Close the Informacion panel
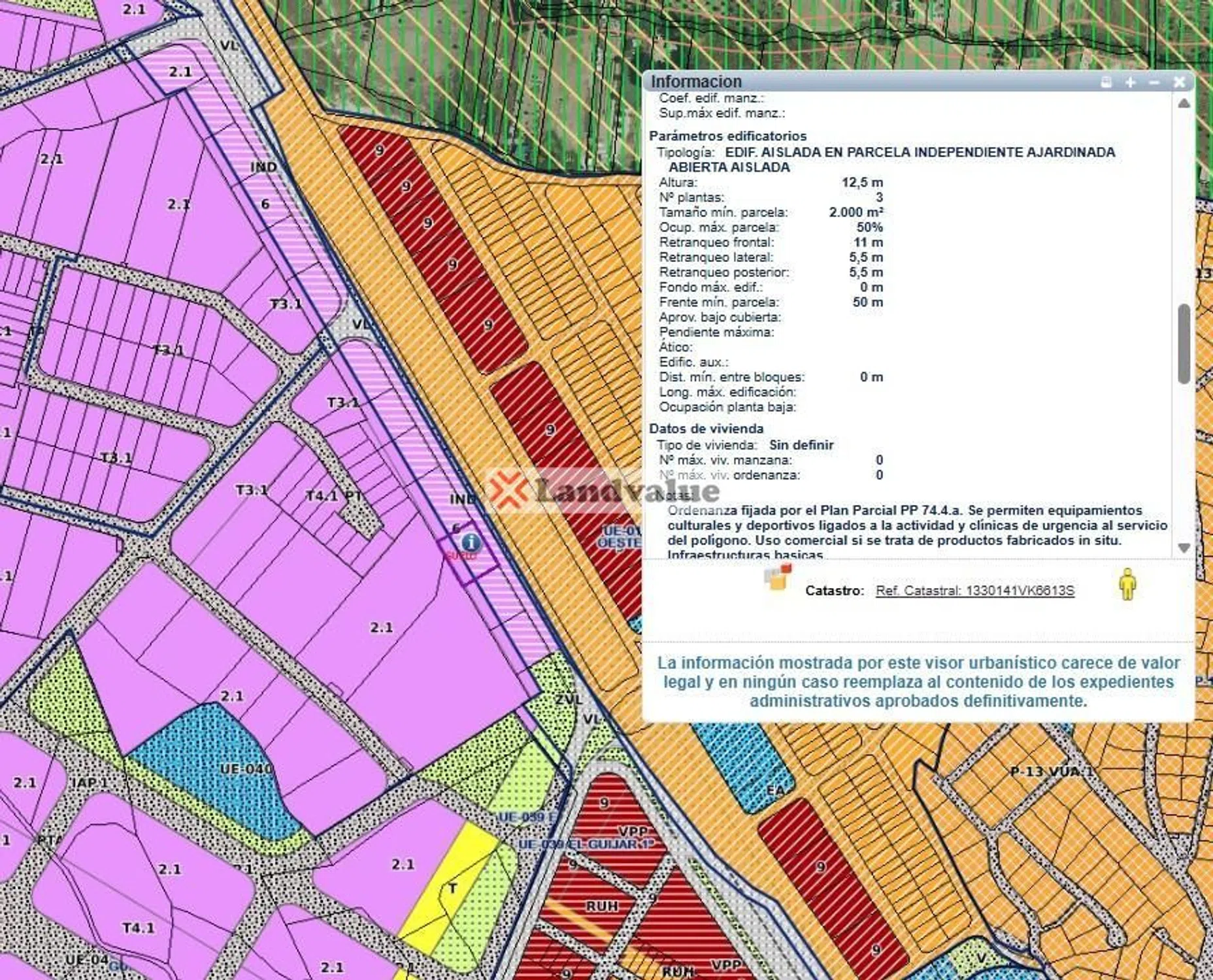 (1179, 82)
